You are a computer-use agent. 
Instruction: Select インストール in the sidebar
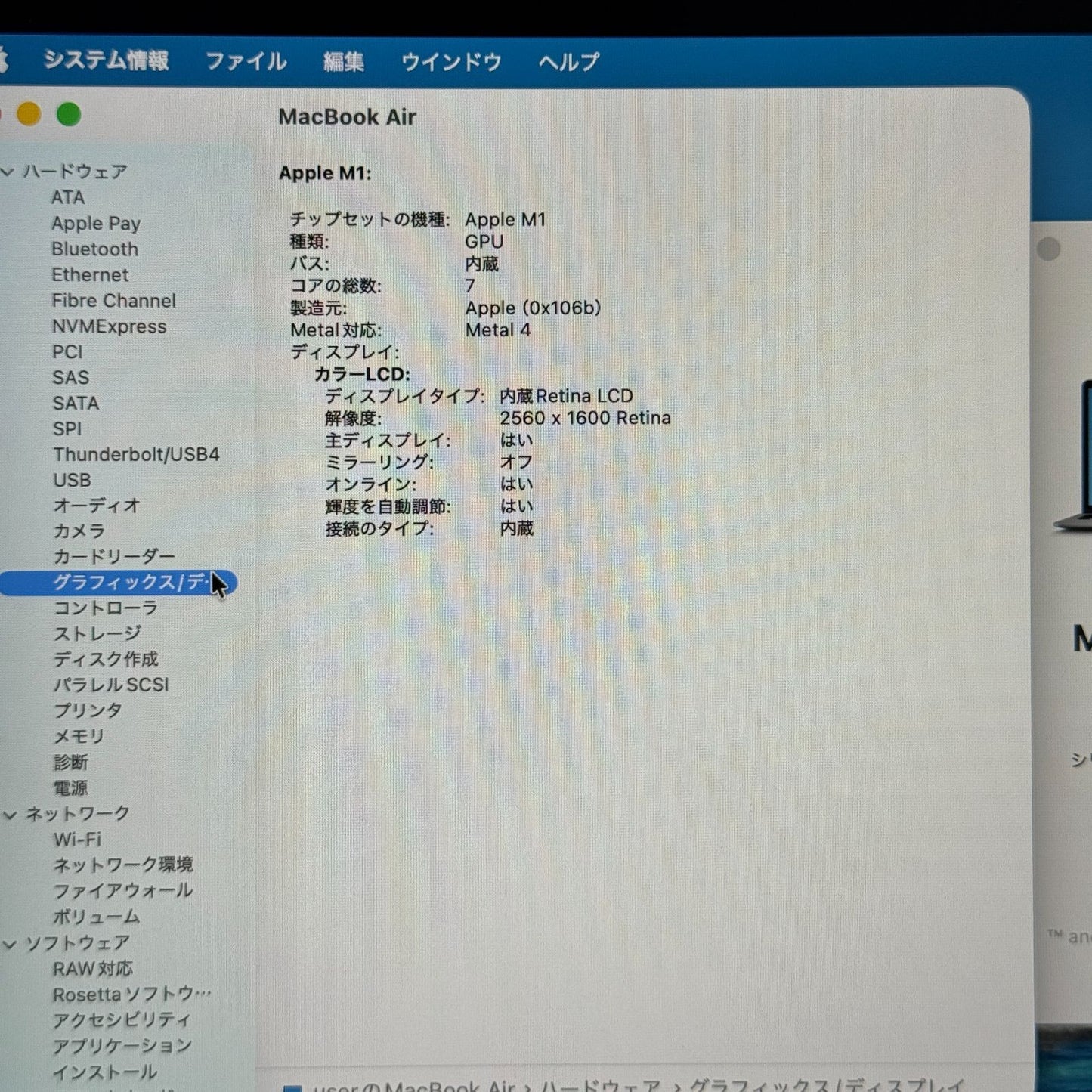pyautogui.click(x=105, y=1072)
